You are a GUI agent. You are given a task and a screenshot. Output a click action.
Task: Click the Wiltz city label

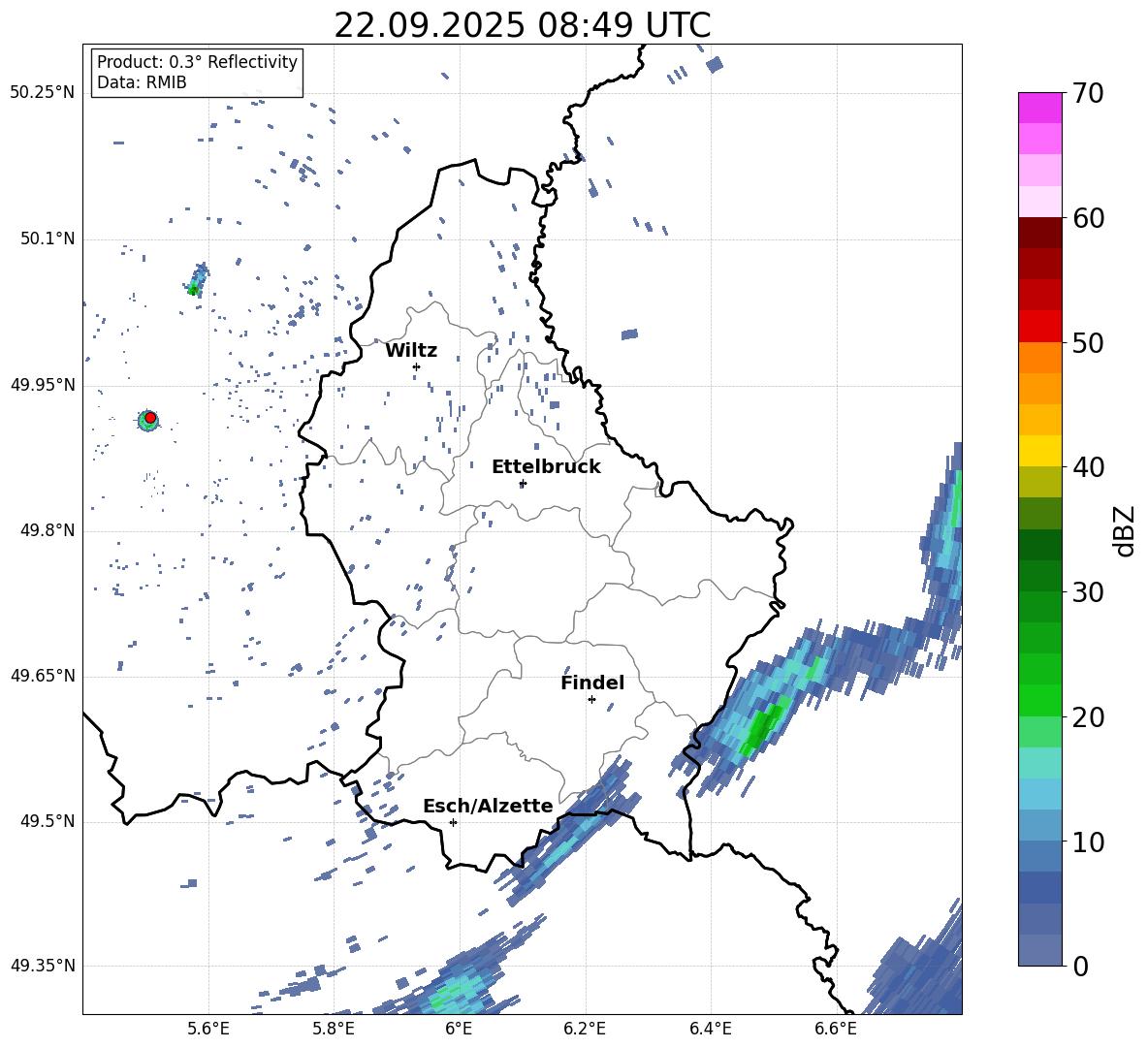pyautogui.click(x=411, y=351)
